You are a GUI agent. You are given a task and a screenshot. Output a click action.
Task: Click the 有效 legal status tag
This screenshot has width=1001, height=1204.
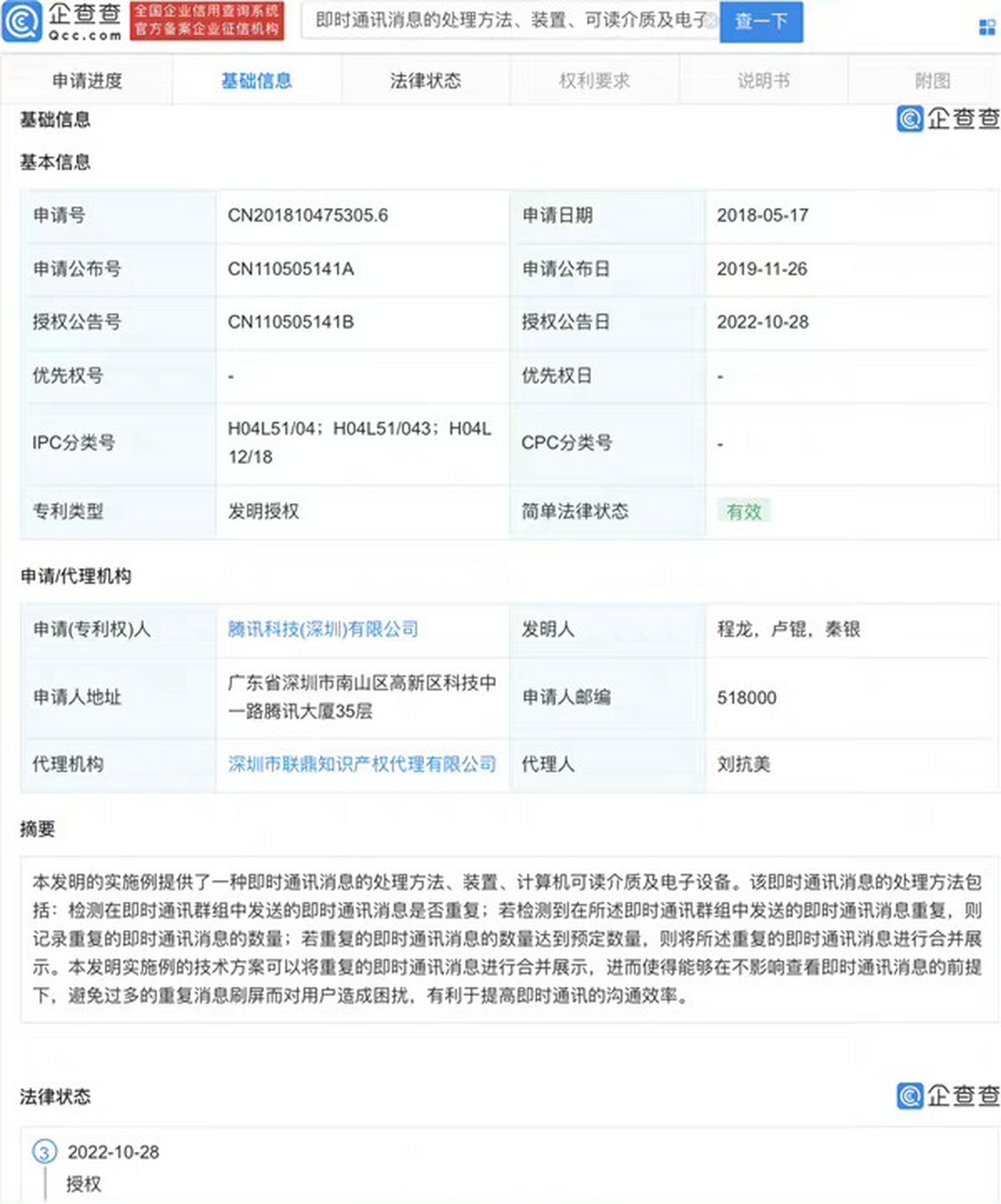pyautogui.click(x=744, y=511)
